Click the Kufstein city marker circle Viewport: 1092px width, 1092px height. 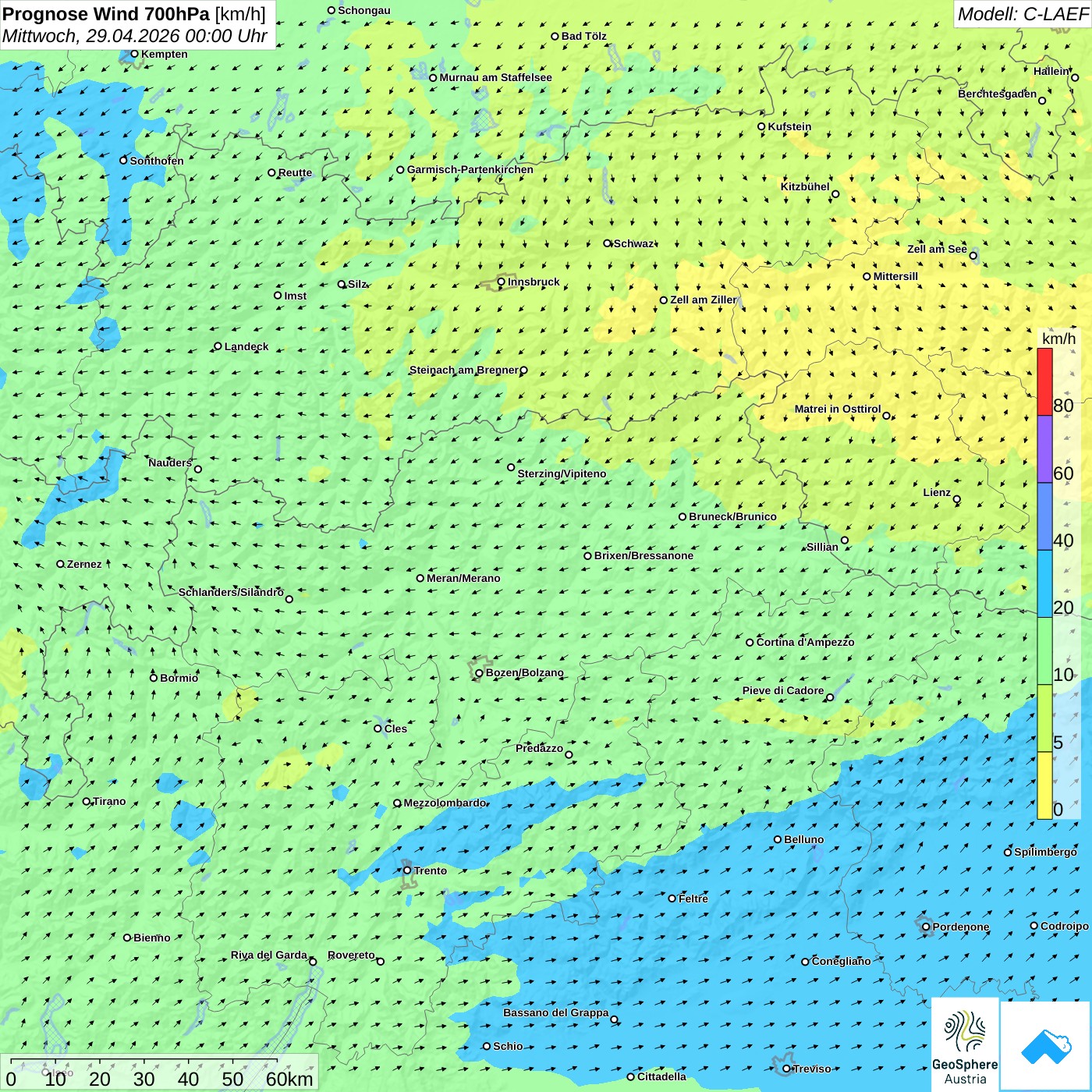pyautogui.click(x=762, y=126)
